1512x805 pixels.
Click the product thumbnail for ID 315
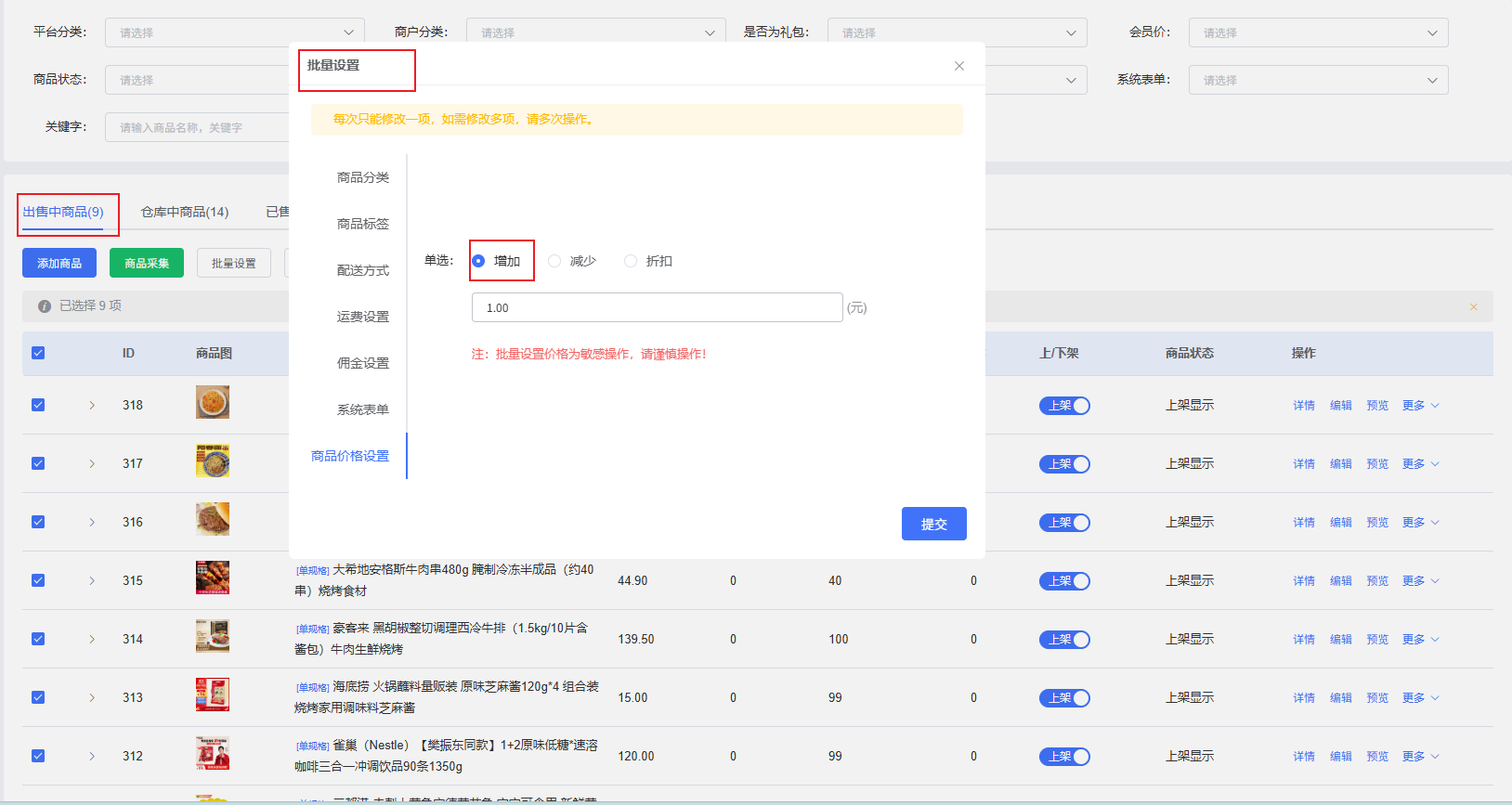213,578
